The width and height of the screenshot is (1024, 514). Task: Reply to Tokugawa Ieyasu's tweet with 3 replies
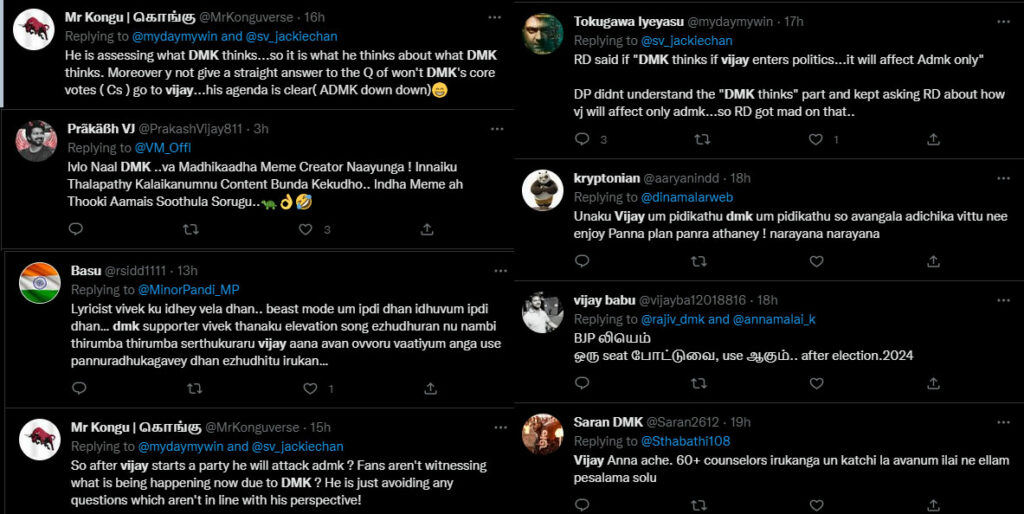[578, 139]
